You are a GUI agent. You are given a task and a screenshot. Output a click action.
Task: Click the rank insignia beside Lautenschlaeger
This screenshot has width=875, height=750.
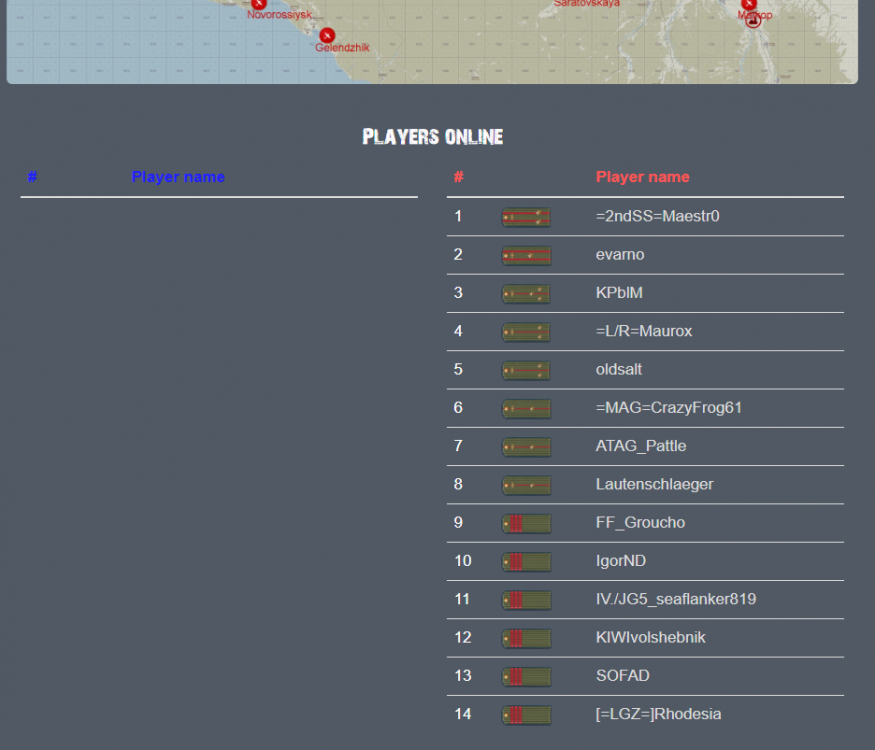tap(526, 485)
